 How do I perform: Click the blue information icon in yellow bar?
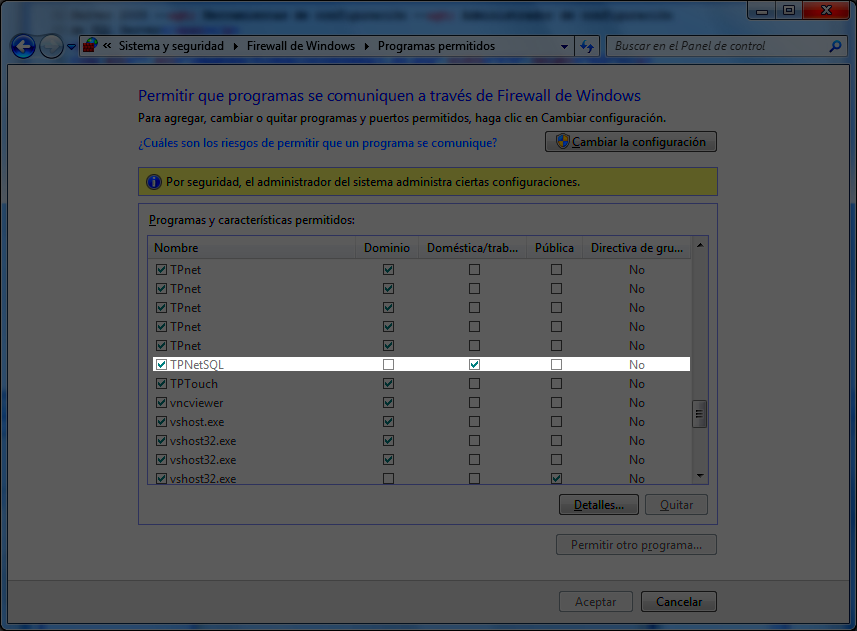pos(154,182)
